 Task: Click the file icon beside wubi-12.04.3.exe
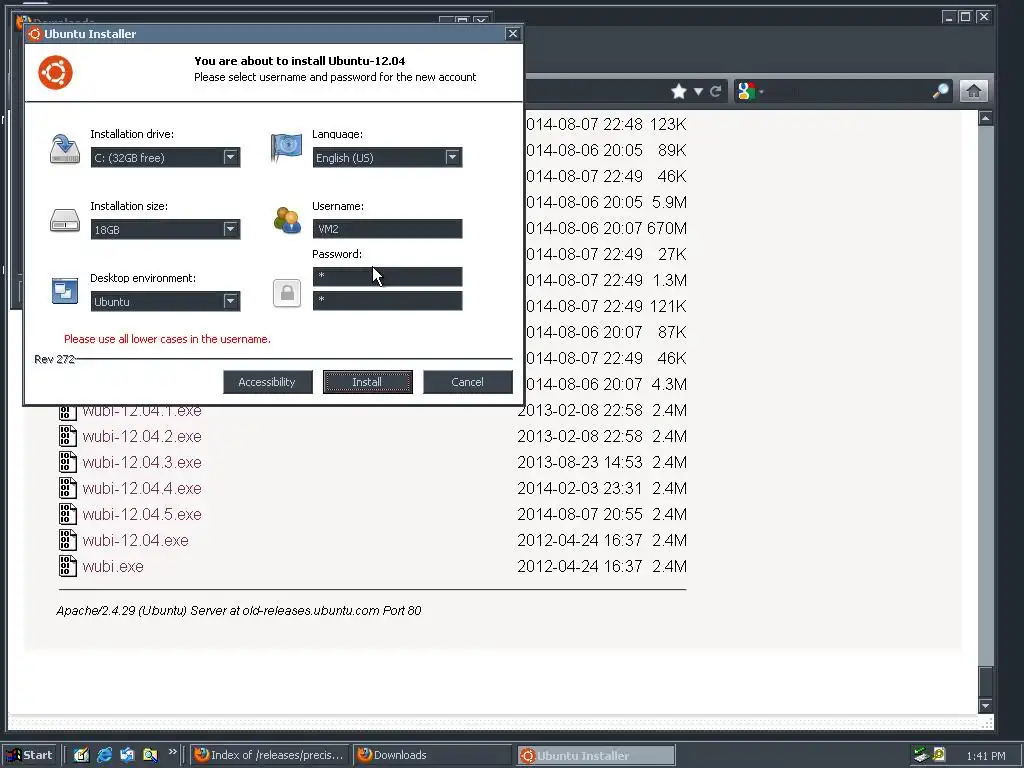pos(67,462)
